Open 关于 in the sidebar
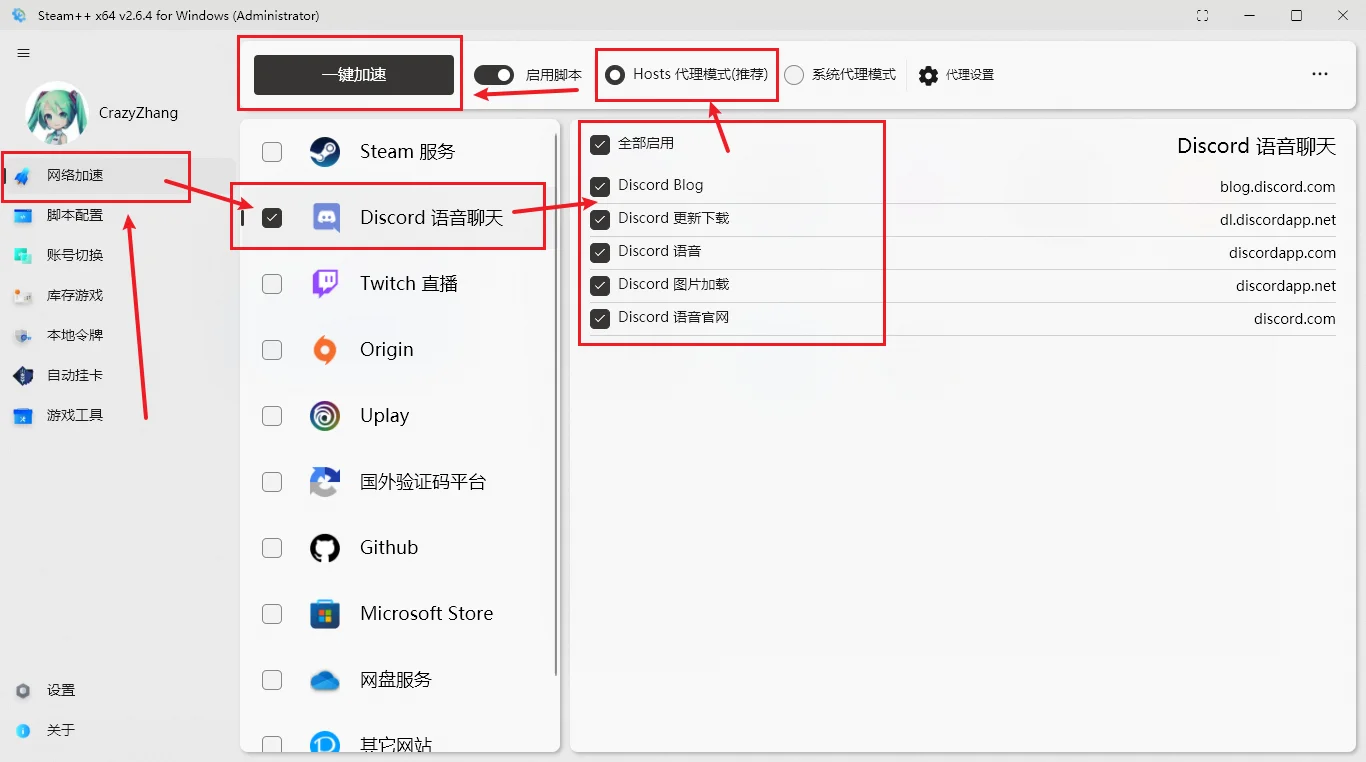 click(x=118, y=731)
